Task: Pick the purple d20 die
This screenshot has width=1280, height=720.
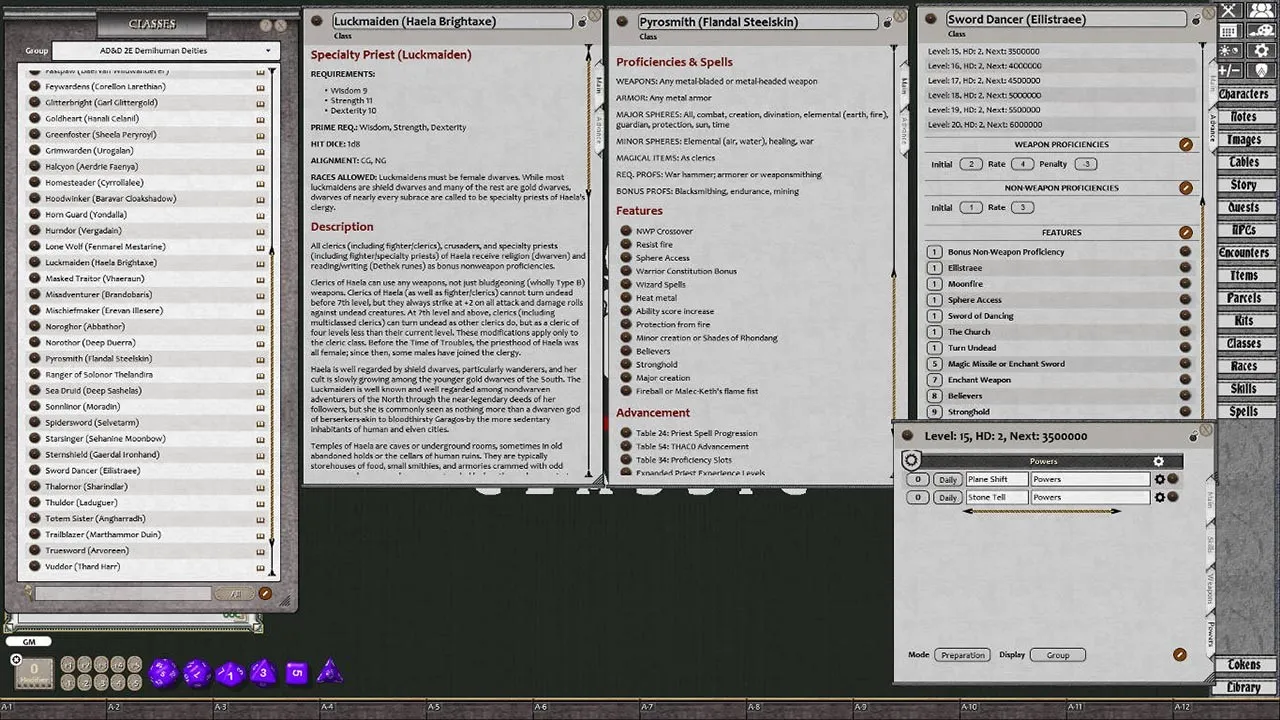Action: (x=163, y=672)
